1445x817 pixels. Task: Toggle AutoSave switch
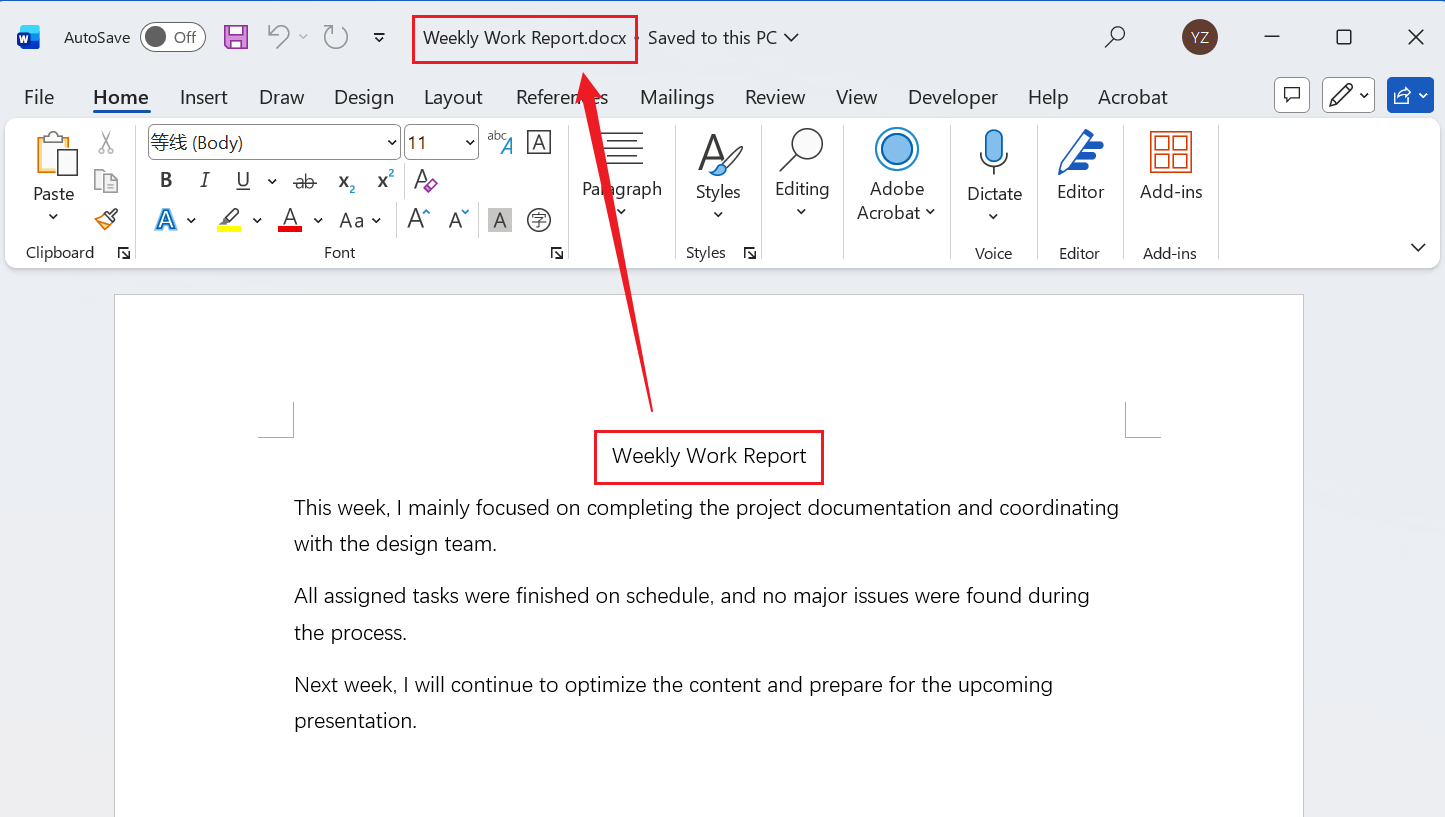[173, 37]
